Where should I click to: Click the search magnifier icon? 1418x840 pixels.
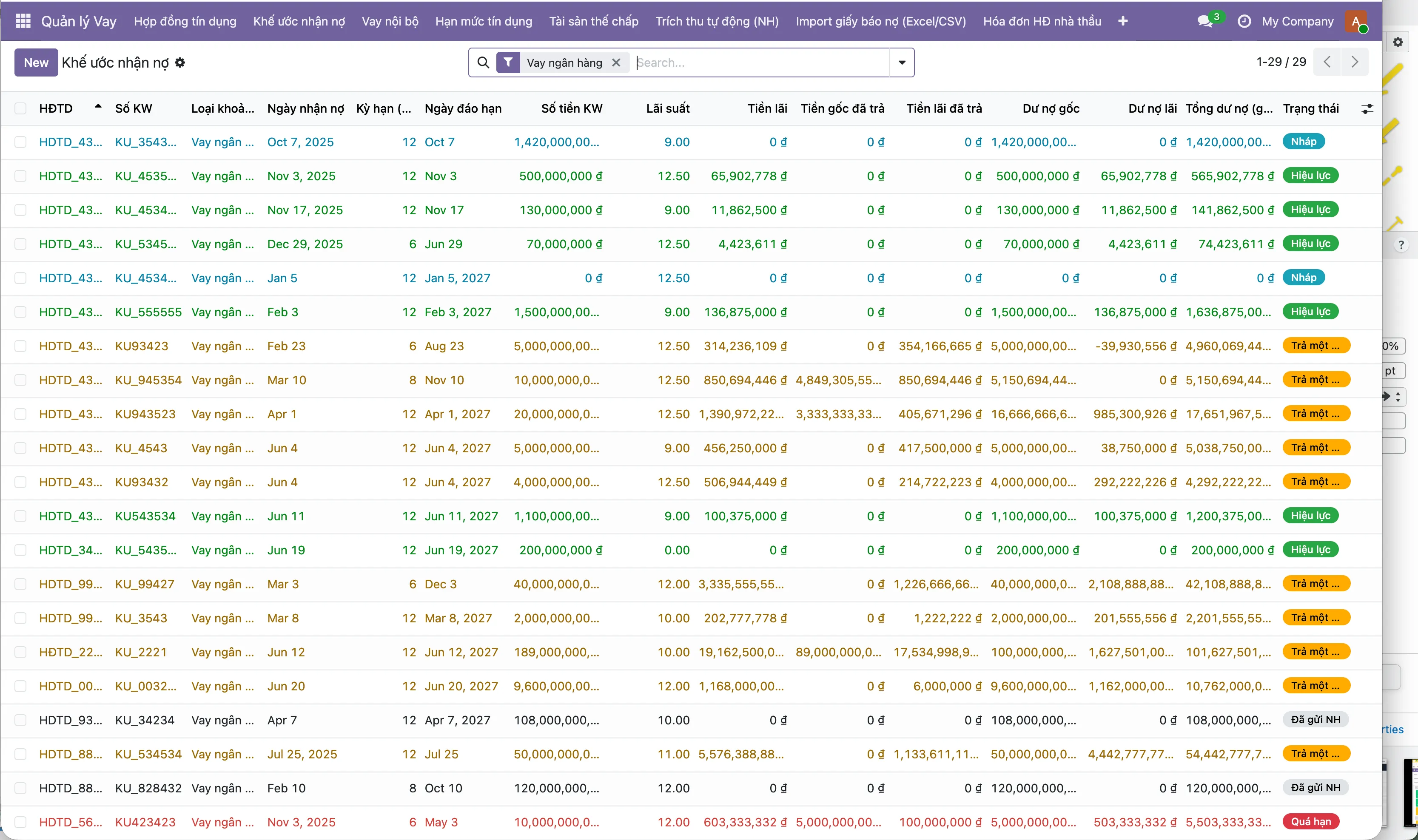pos(483,63)
